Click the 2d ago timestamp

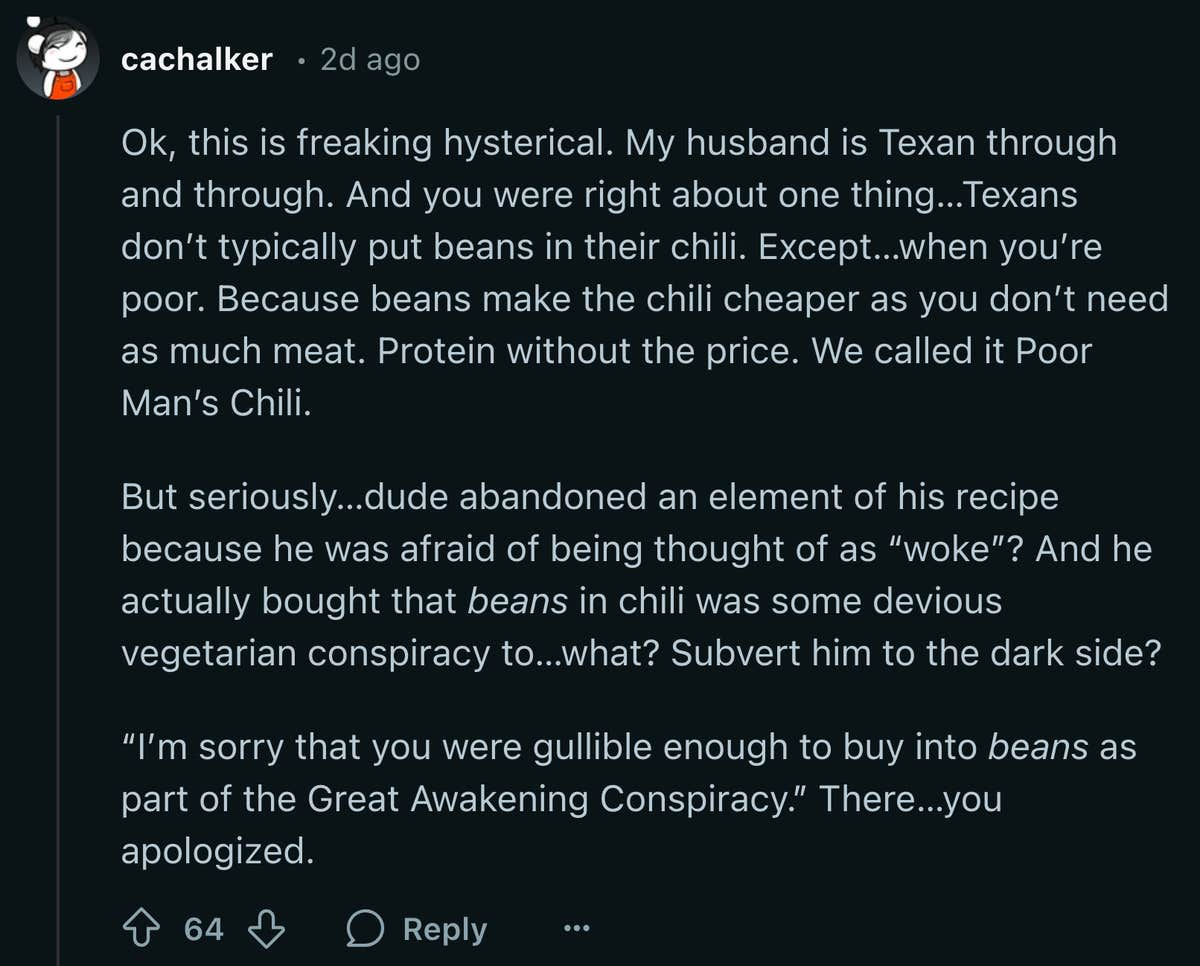pos(369,59)
